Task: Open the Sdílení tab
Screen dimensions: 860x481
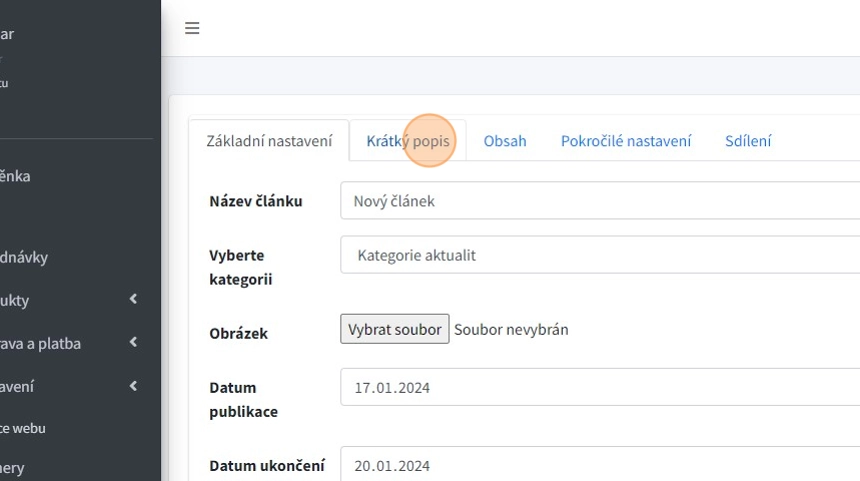Action: (748, 141)
